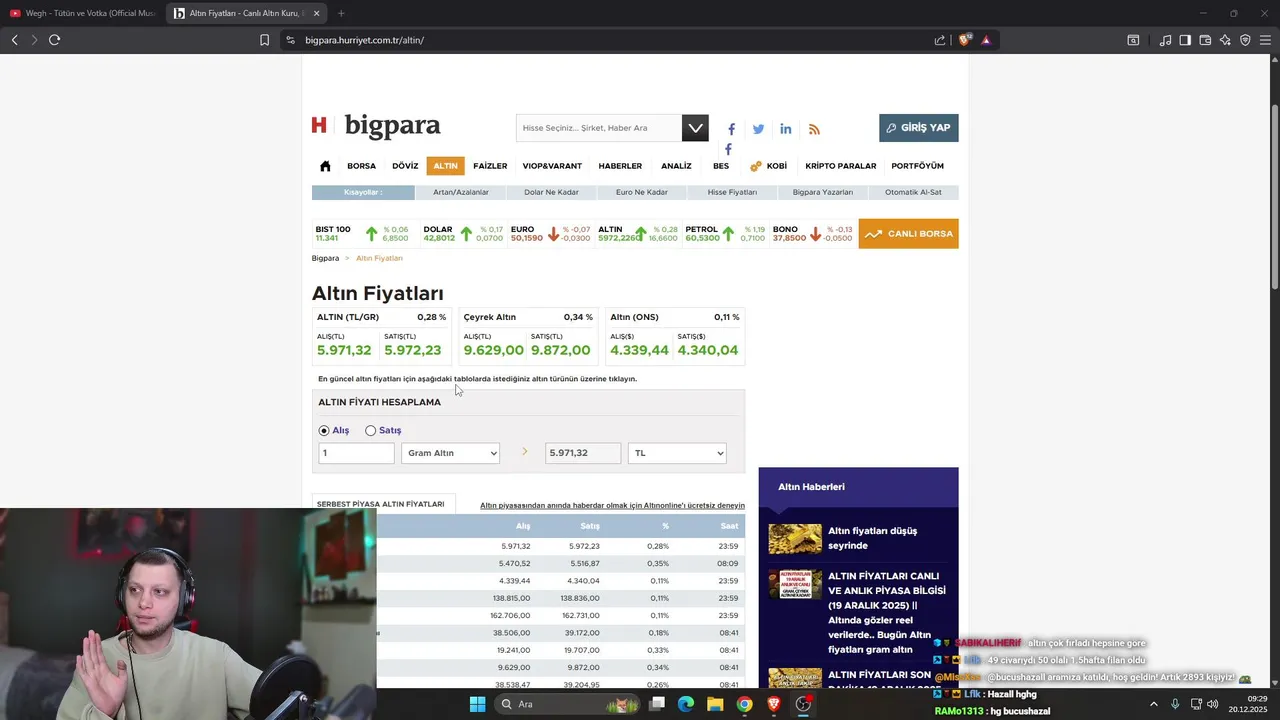Open the DÖVİZ menu item

point(405,166)
